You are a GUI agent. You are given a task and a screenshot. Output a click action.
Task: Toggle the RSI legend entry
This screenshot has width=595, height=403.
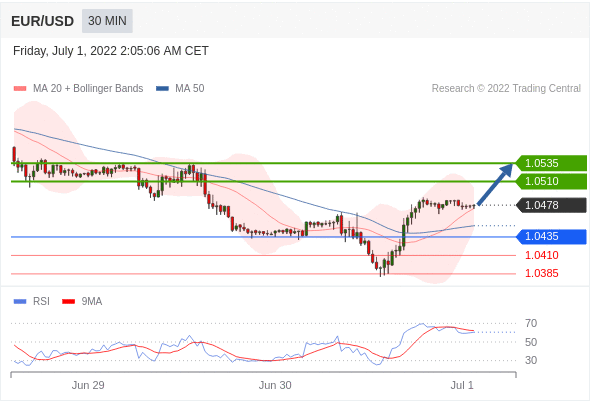(x=31, y=302)
